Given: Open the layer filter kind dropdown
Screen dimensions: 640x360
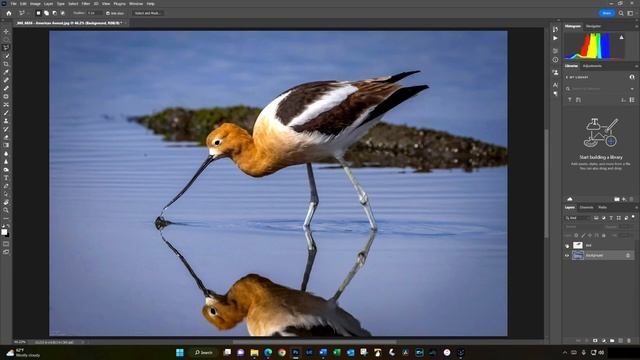Looking at the screenshot, I should (578, 218).
